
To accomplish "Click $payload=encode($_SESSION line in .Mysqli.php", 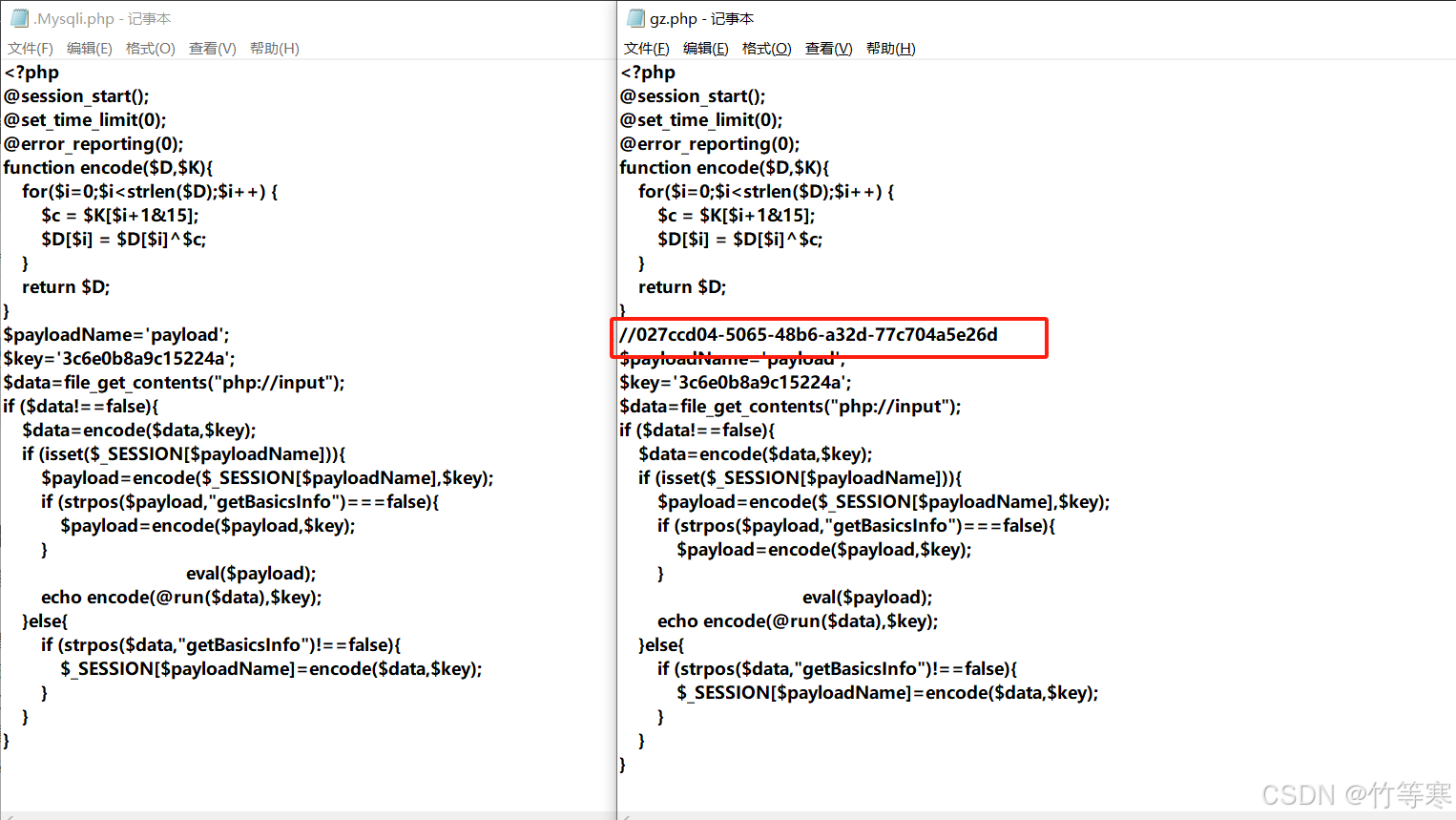I will 267,478.
